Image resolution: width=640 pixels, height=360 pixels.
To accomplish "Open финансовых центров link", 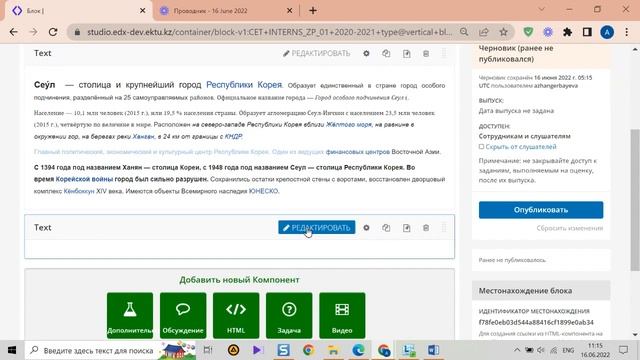I will 358,152.
